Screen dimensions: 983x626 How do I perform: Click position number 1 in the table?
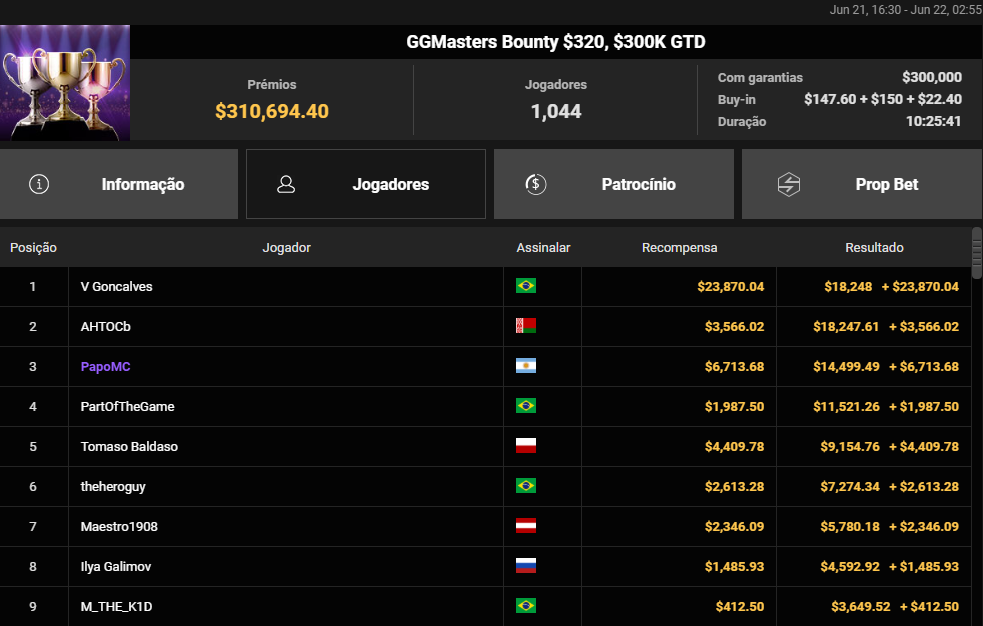point(33,286)
